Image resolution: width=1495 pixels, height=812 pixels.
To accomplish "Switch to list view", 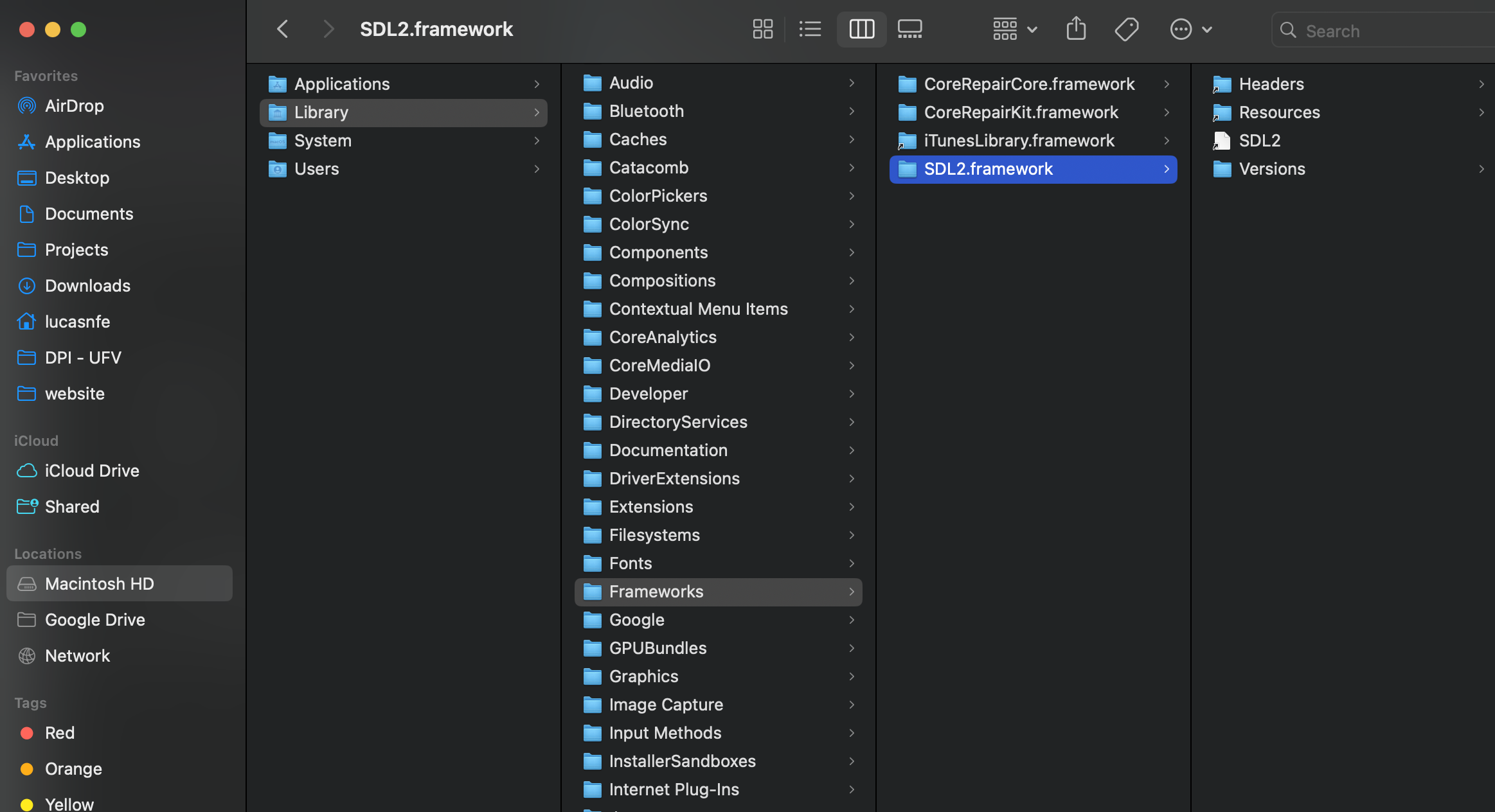I will click(x=810, y=30).
